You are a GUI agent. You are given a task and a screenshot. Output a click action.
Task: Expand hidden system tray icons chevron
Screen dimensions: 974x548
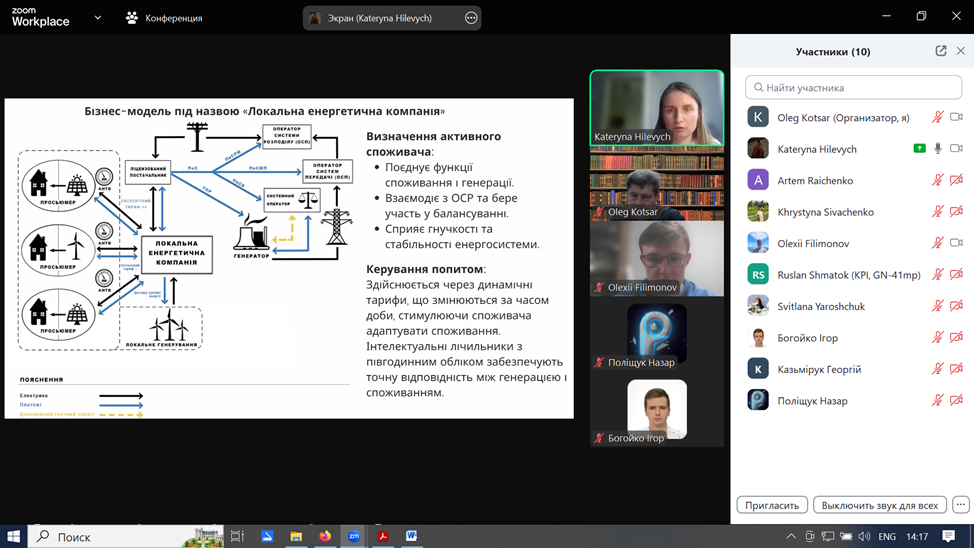(x=791, y=536)
